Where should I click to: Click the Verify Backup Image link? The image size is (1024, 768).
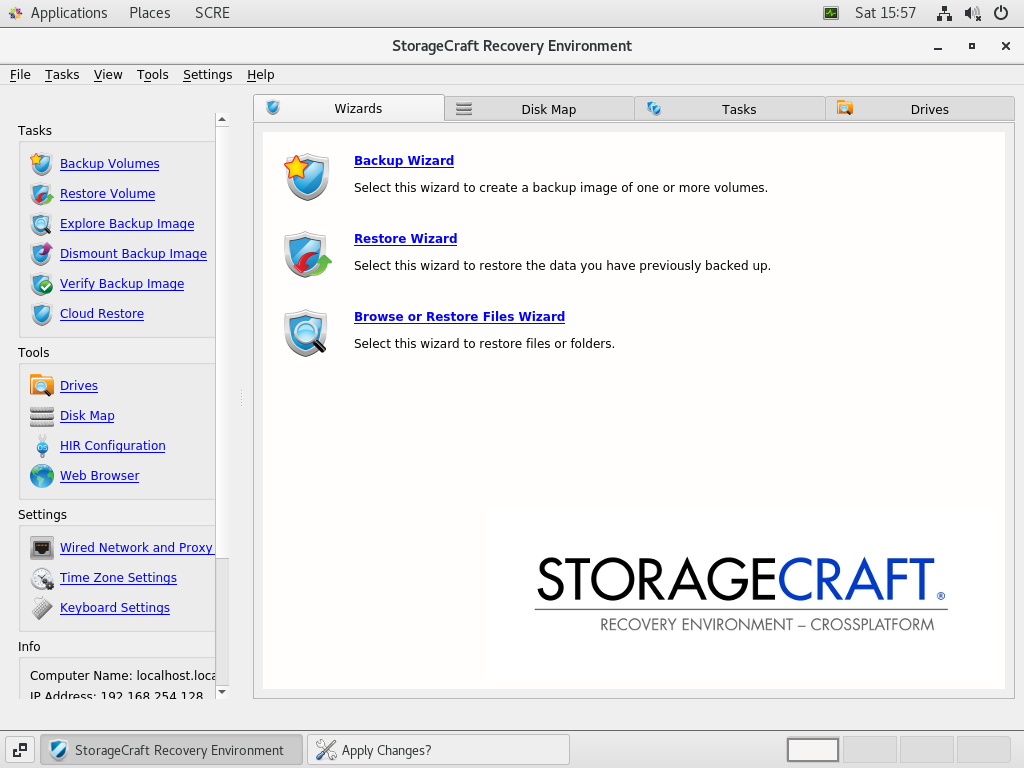(x=122, y=283)
